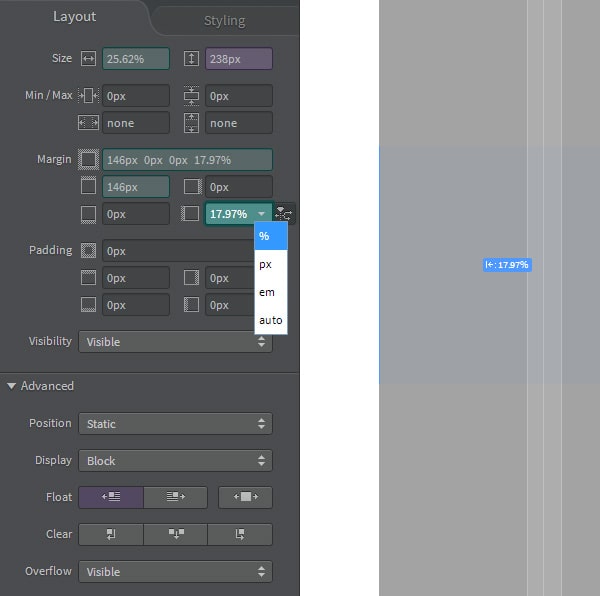Edit the max-height none field

click(x=239, y=123)
